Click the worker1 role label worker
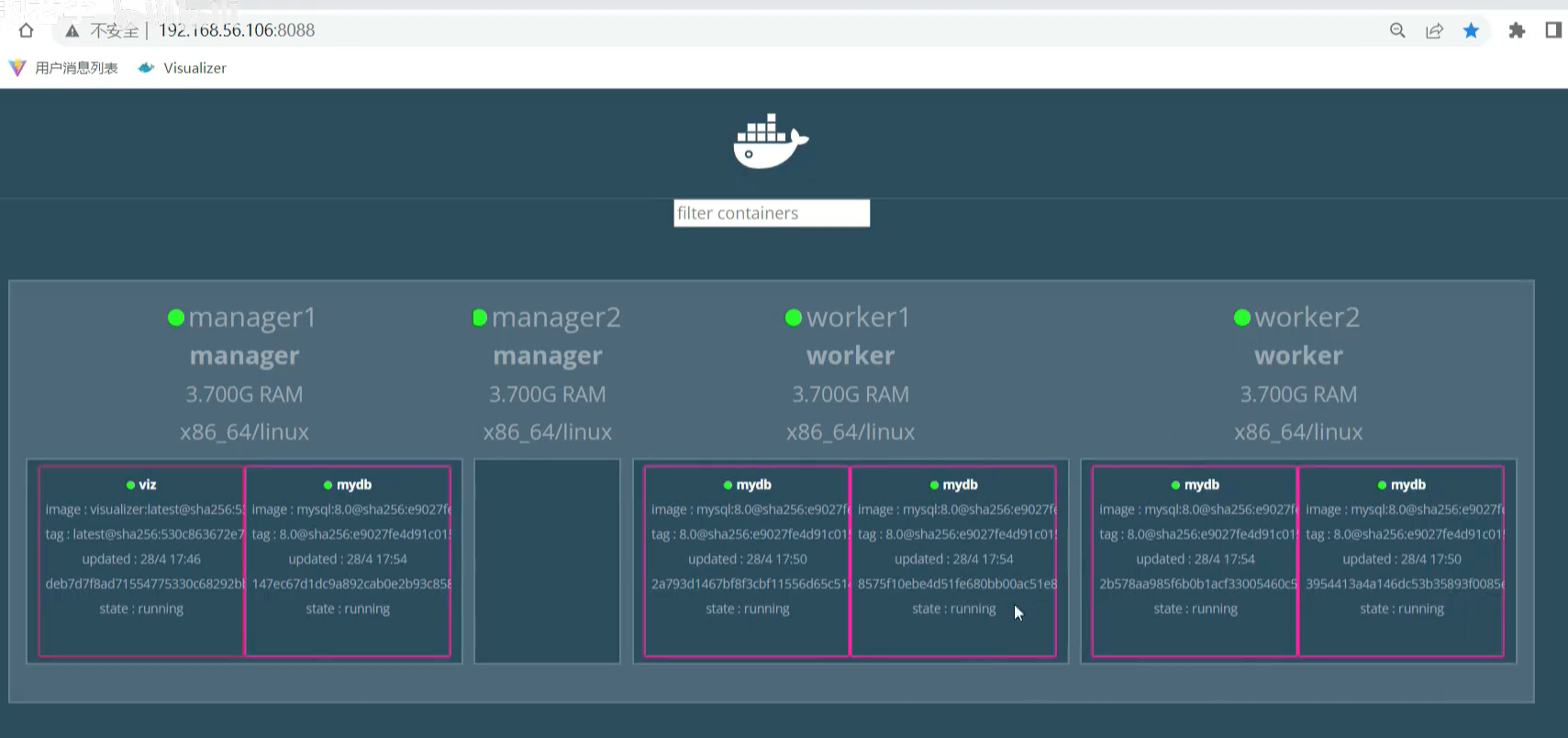The height and width of the screenshot is (738, 1568). tap(851, 356)
